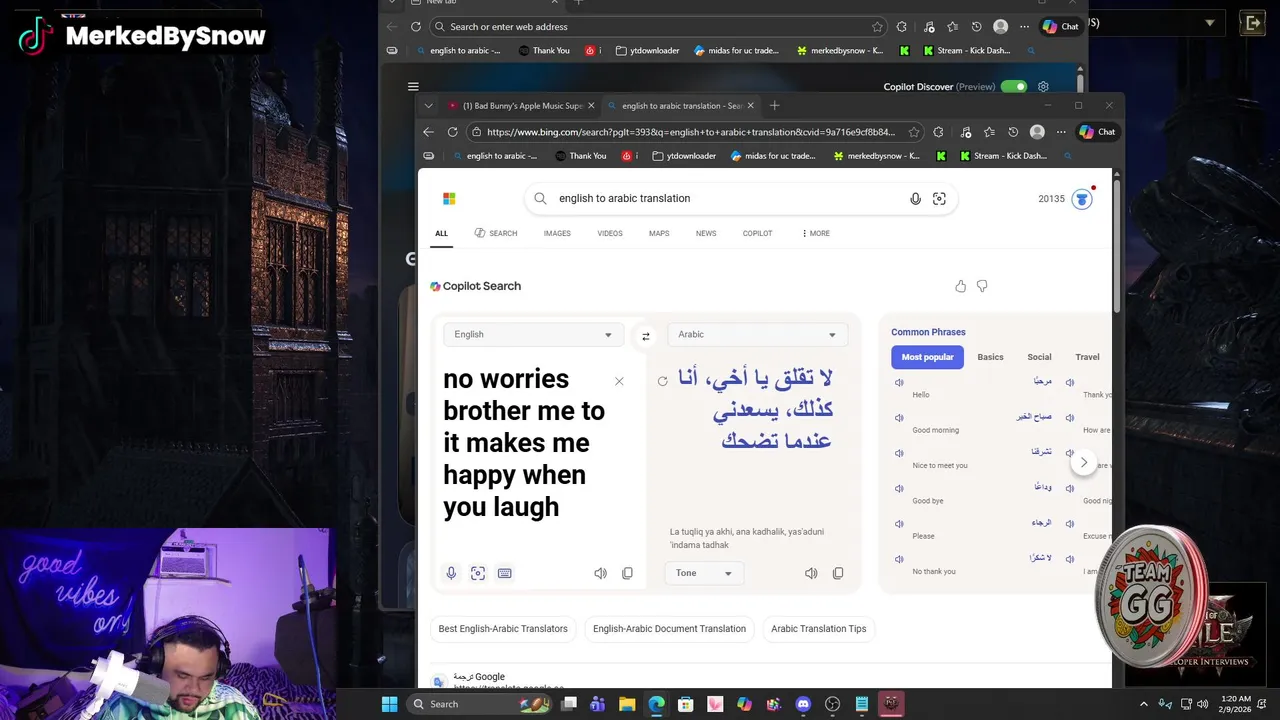This screenshot has height=720, width=1280.
Task: Copy the Arabic translation
Action: (x=838, y=573)
